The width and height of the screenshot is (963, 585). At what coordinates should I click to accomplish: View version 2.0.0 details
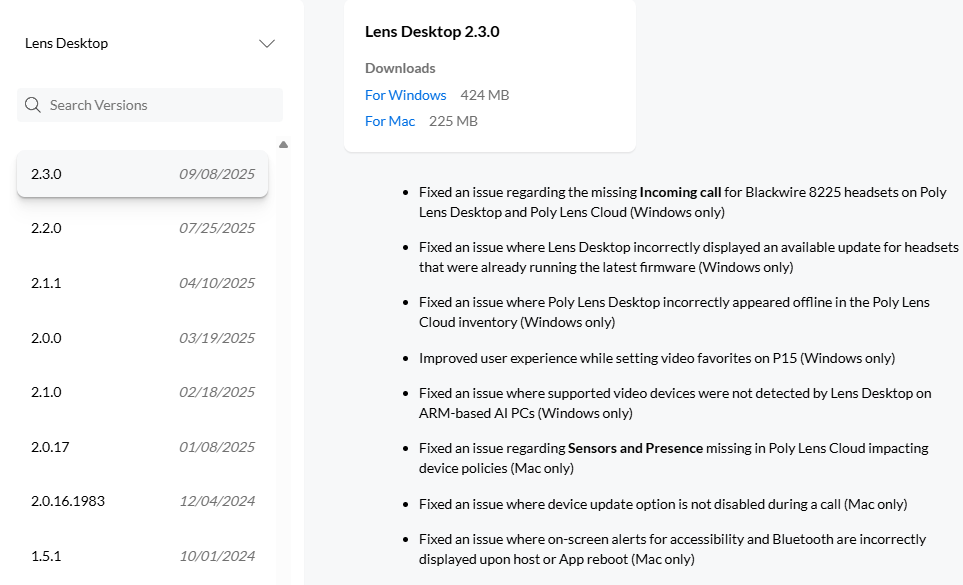coord(142,337)
